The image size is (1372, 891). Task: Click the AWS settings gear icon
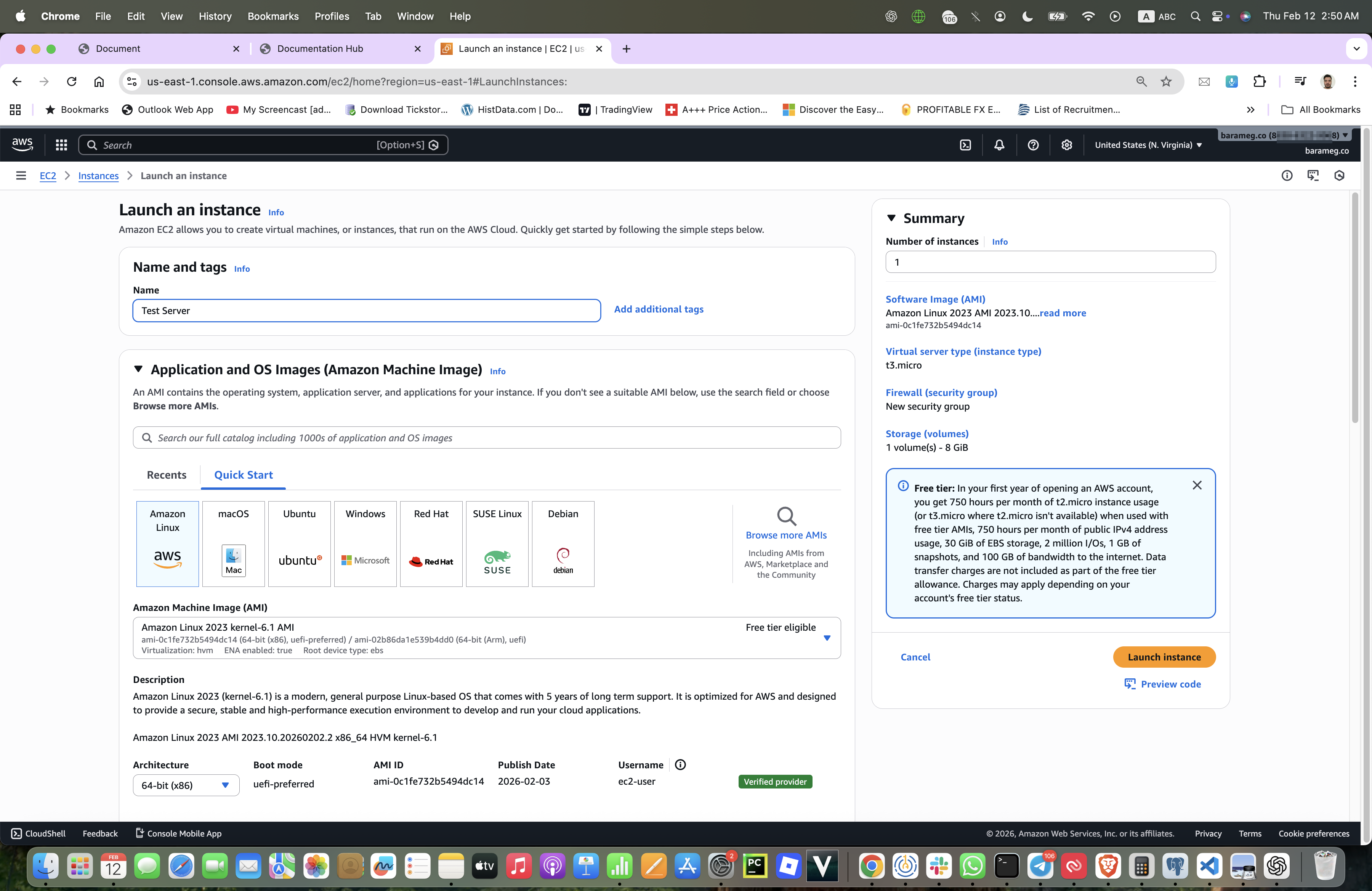click(x=1066, y=145)
